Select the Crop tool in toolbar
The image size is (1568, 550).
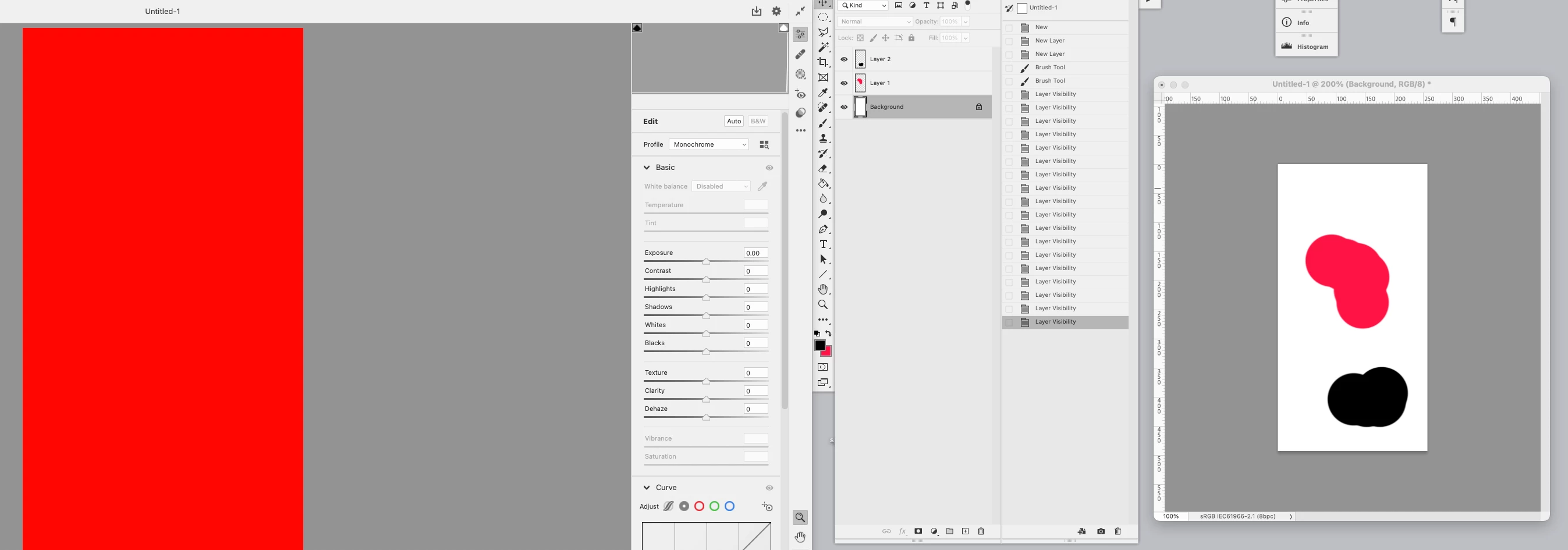[823, 62]
